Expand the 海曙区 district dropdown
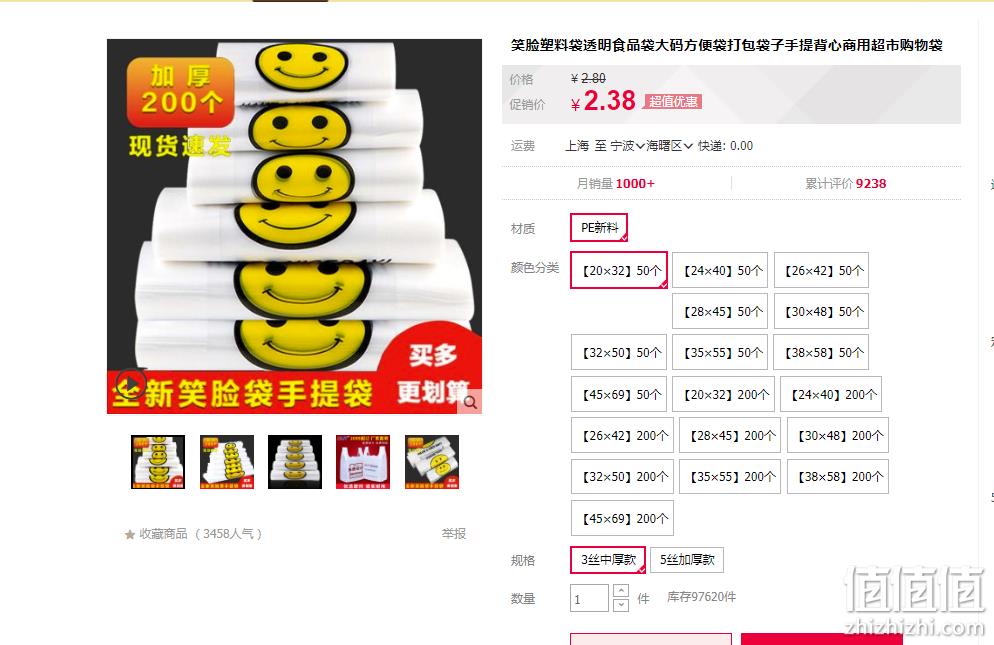This screenshot has height=645, width=994. [669, 146]
